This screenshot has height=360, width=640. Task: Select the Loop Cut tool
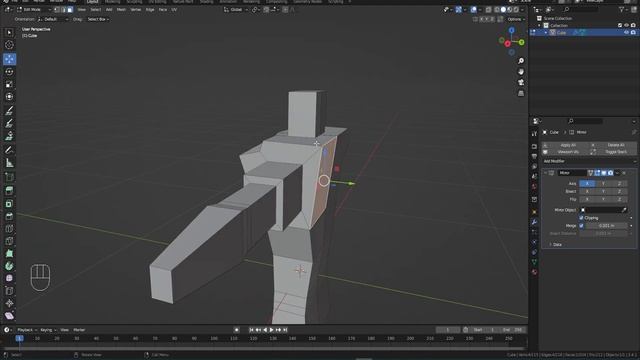click(x=9, y=229)
